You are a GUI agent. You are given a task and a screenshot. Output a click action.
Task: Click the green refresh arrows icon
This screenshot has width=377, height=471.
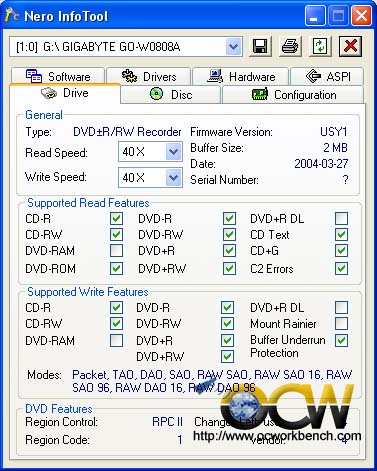[320, 46]
